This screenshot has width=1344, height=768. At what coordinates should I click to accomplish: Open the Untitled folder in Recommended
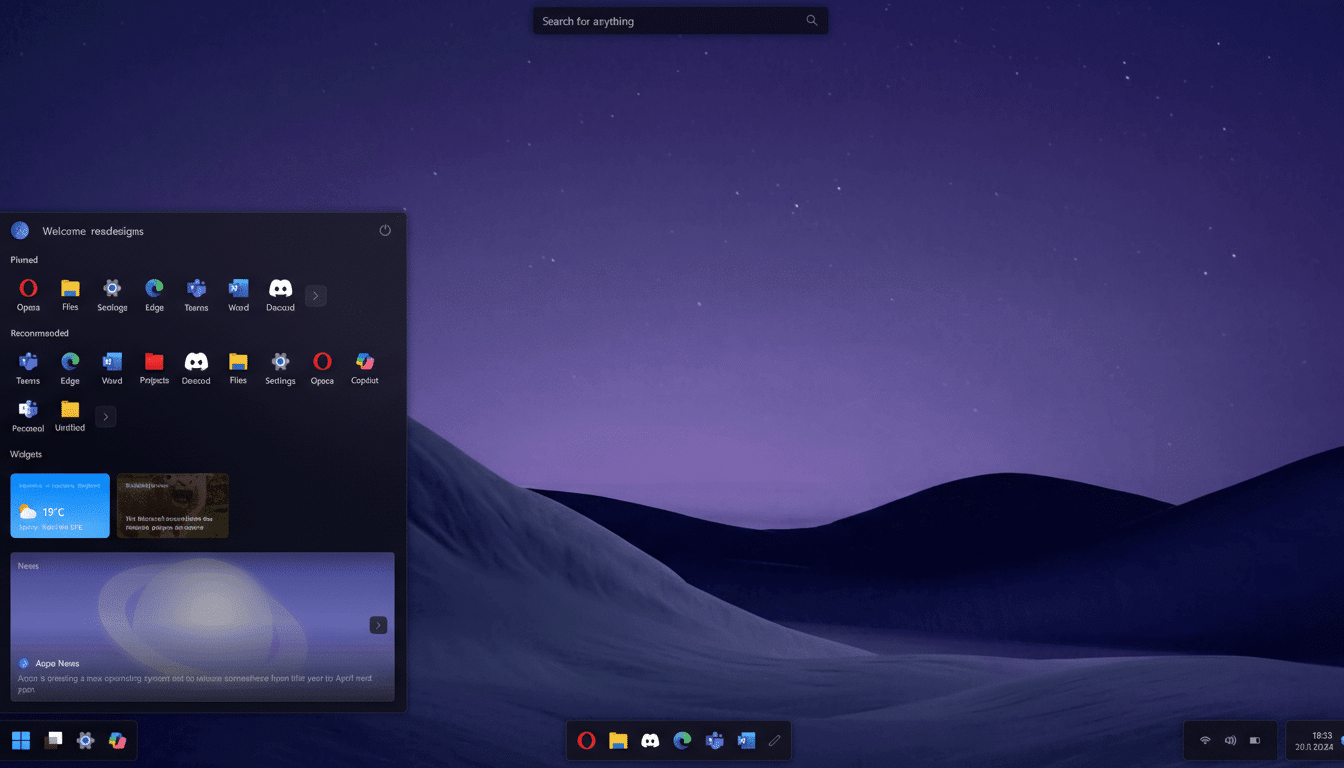point(69,410)
